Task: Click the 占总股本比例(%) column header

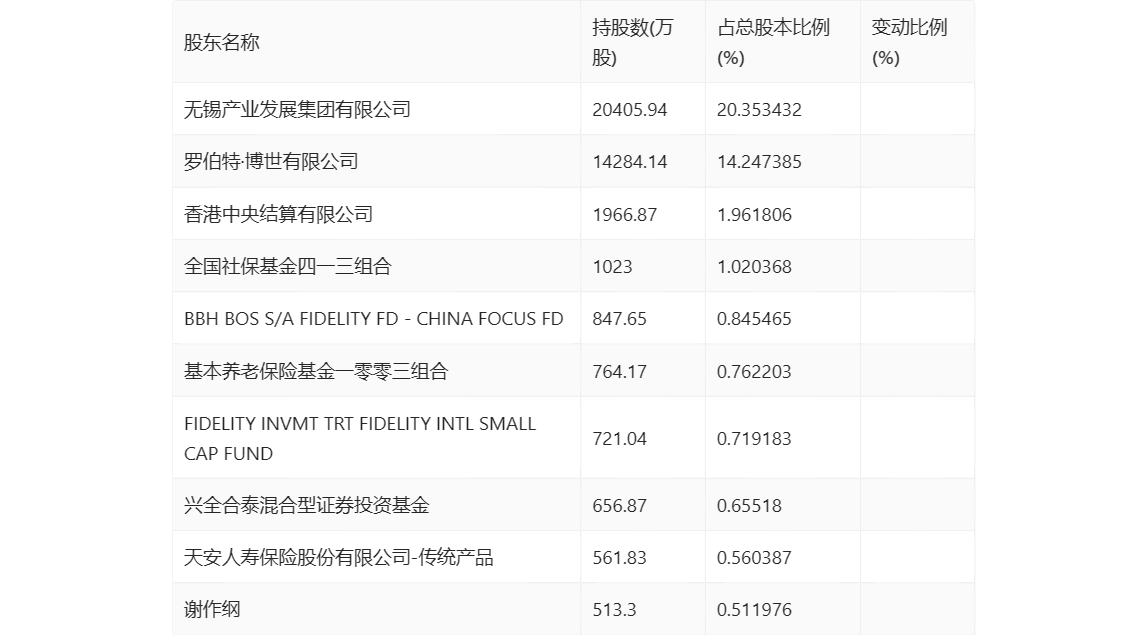Action: [773, 43]
